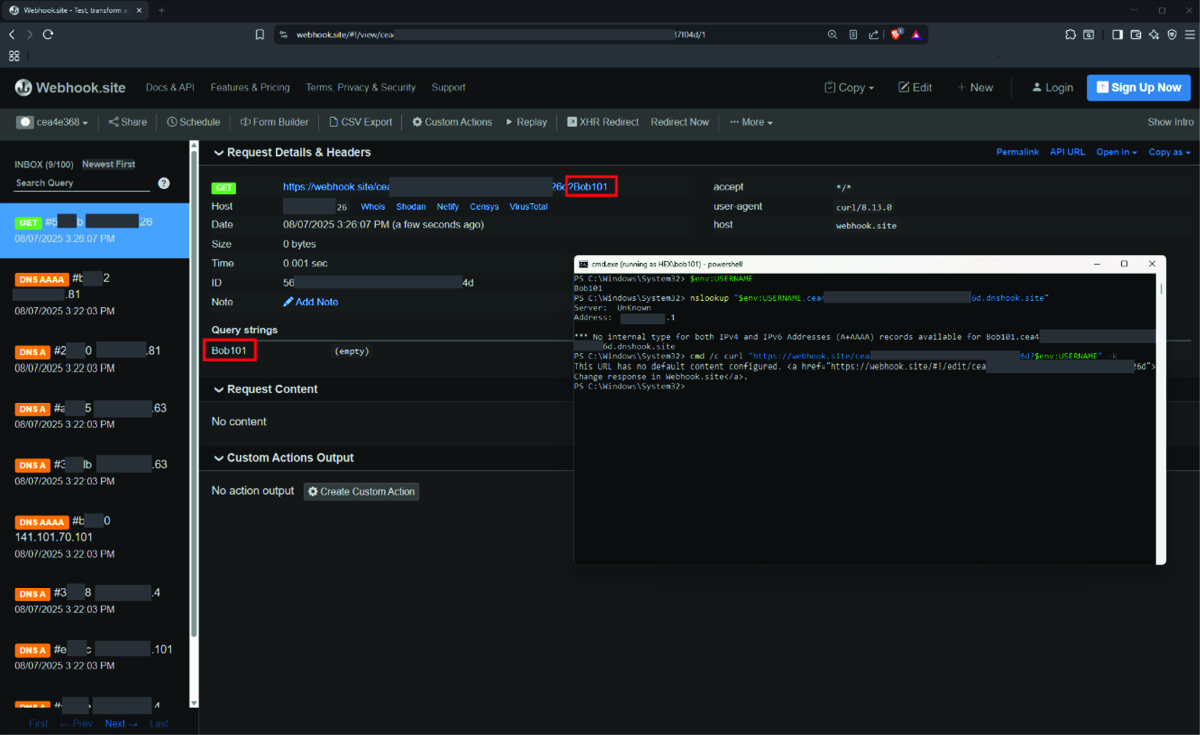
Task: Click the Brave Rewards triangle icon
Action: pos(916,34)
